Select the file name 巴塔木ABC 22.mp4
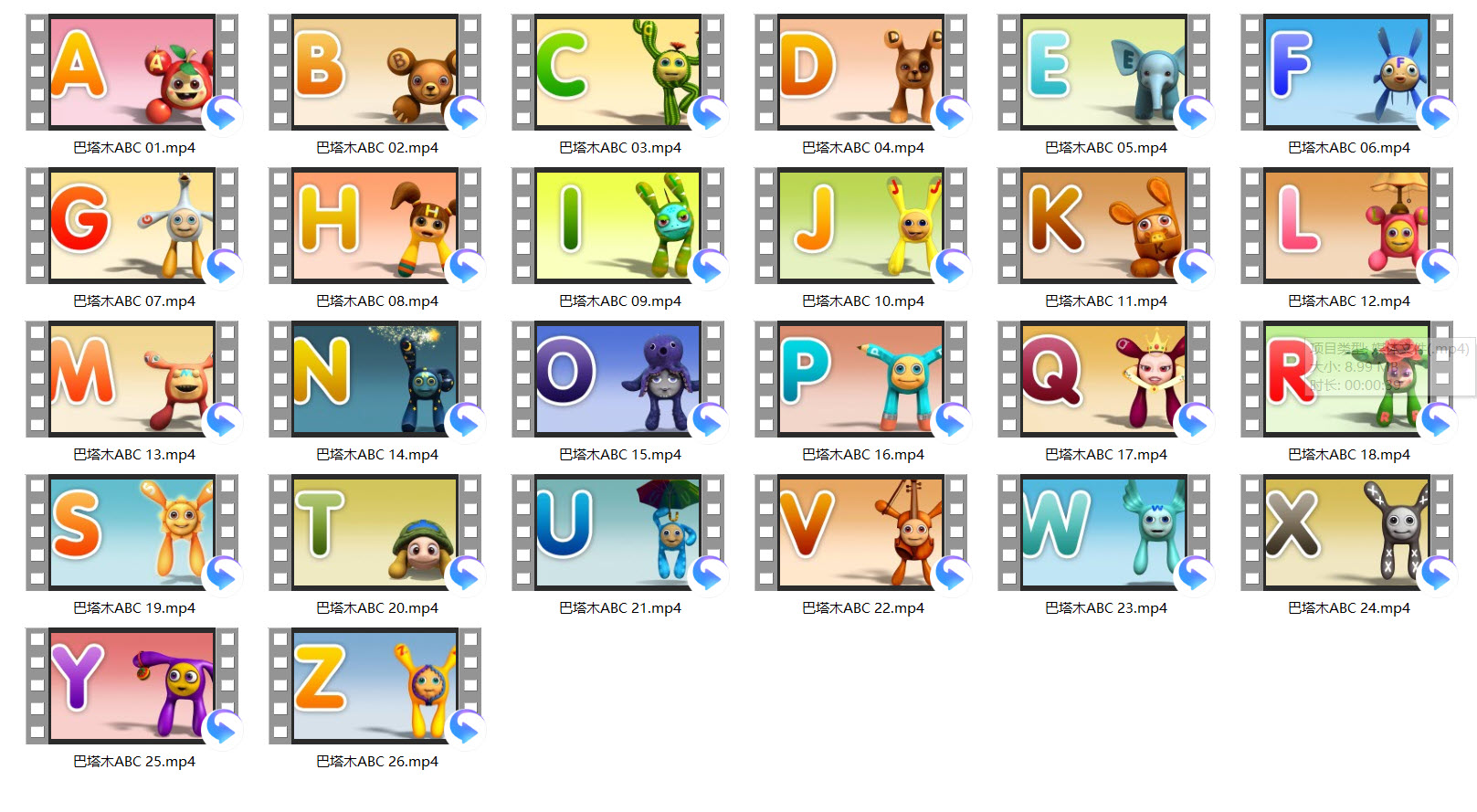This screenshot has width=1477, height=812. point(862,608)
